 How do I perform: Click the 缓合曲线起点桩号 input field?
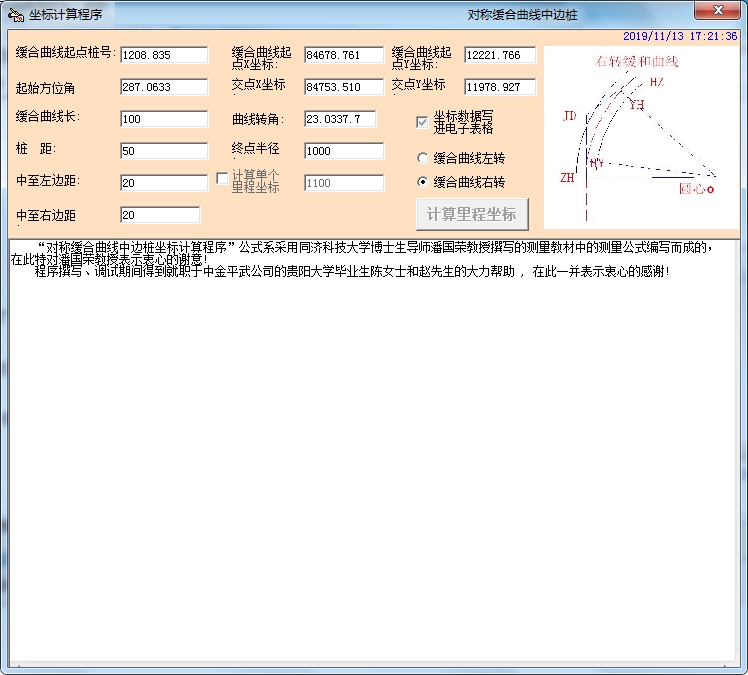(x=164, y=55)
